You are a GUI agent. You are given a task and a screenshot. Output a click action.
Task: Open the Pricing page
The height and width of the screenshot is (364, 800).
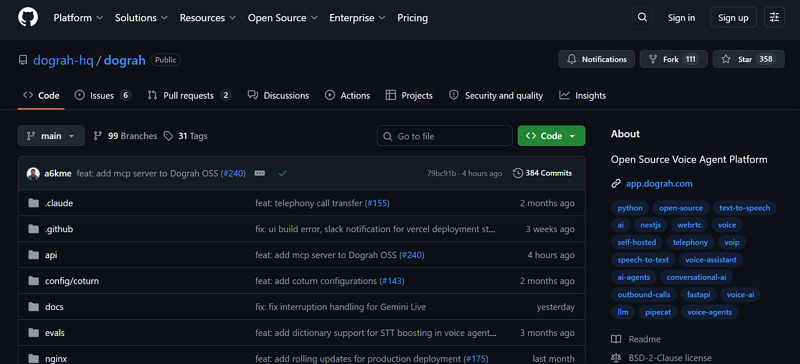point(413,18)
